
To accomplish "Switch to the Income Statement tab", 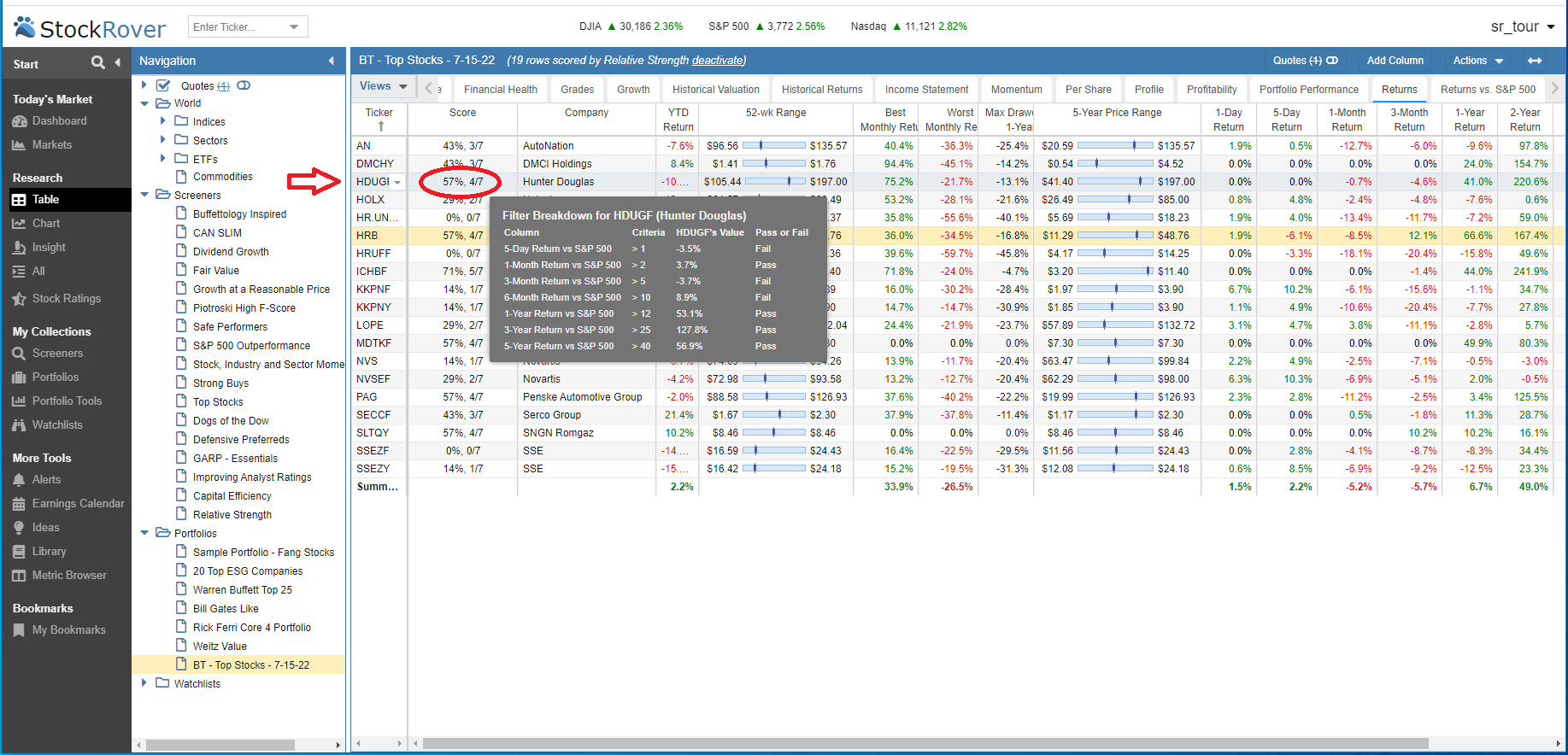I will click(926, 90).
